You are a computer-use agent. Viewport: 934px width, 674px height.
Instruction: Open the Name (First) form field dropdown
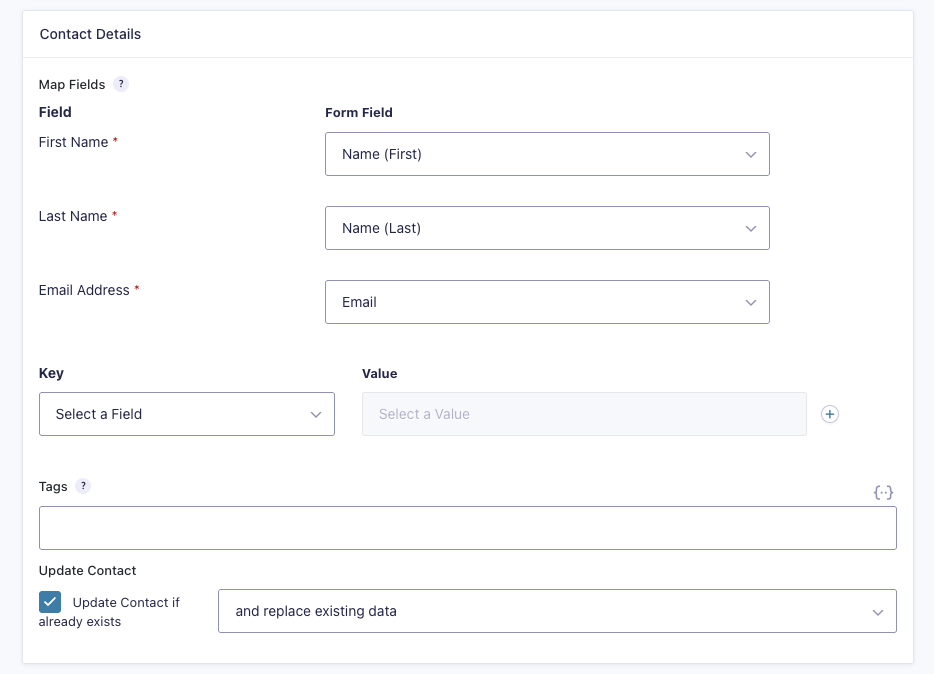coord(547,154)
